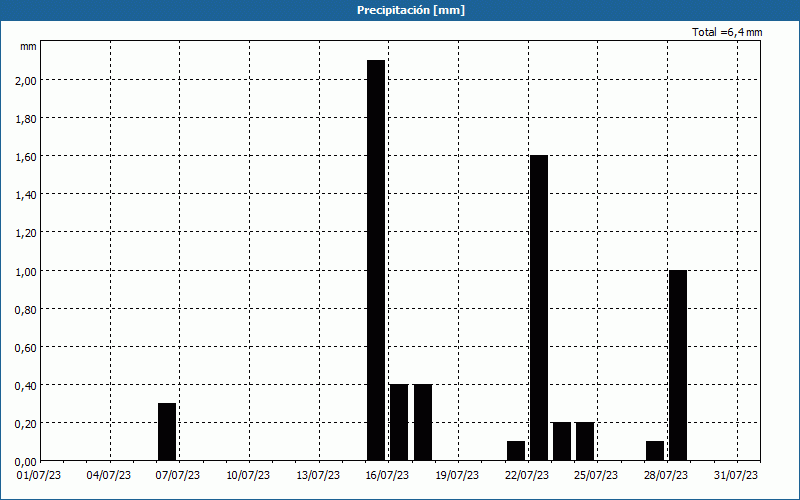
Task: Click the 1,80 y-axis value
Action: 26,119
